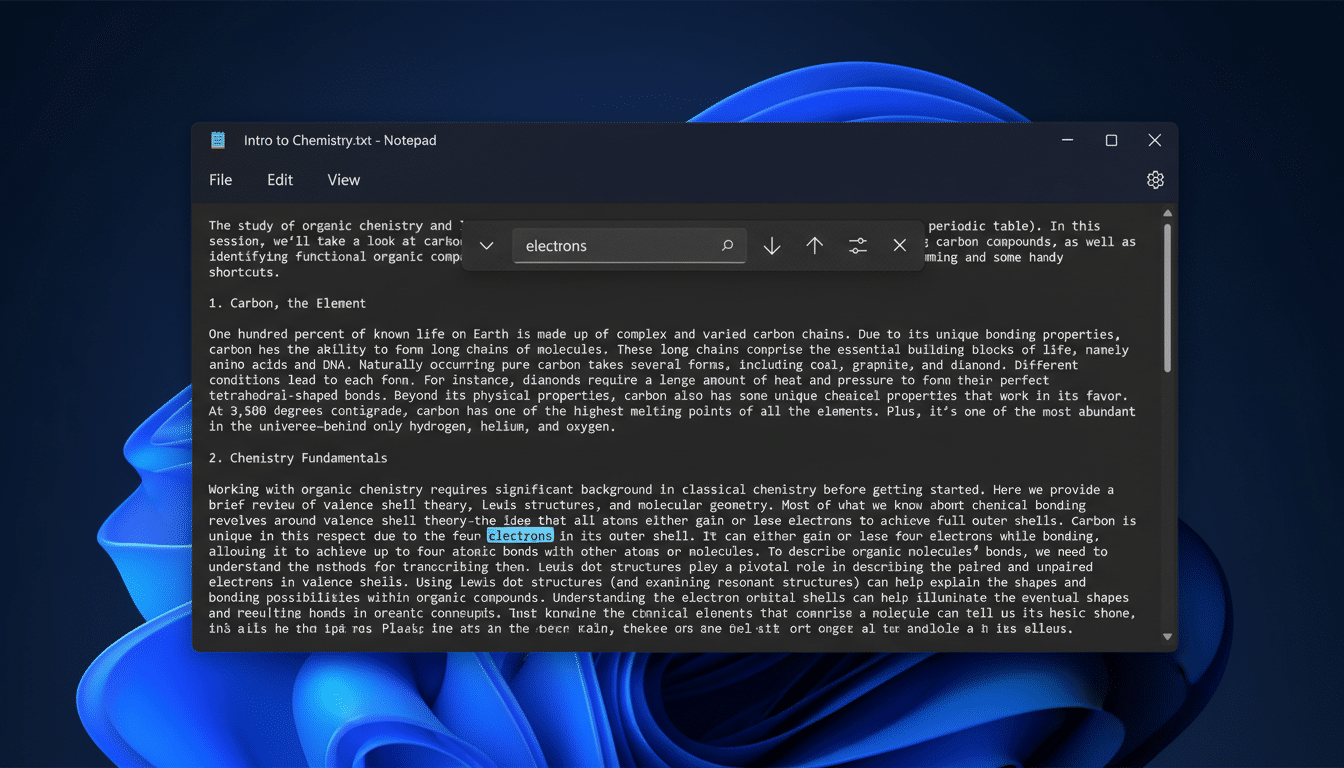This screenshot has height=768, width=1344.
Task: Click the scrollbar down arrow
Action: (x=1167, y=637)
